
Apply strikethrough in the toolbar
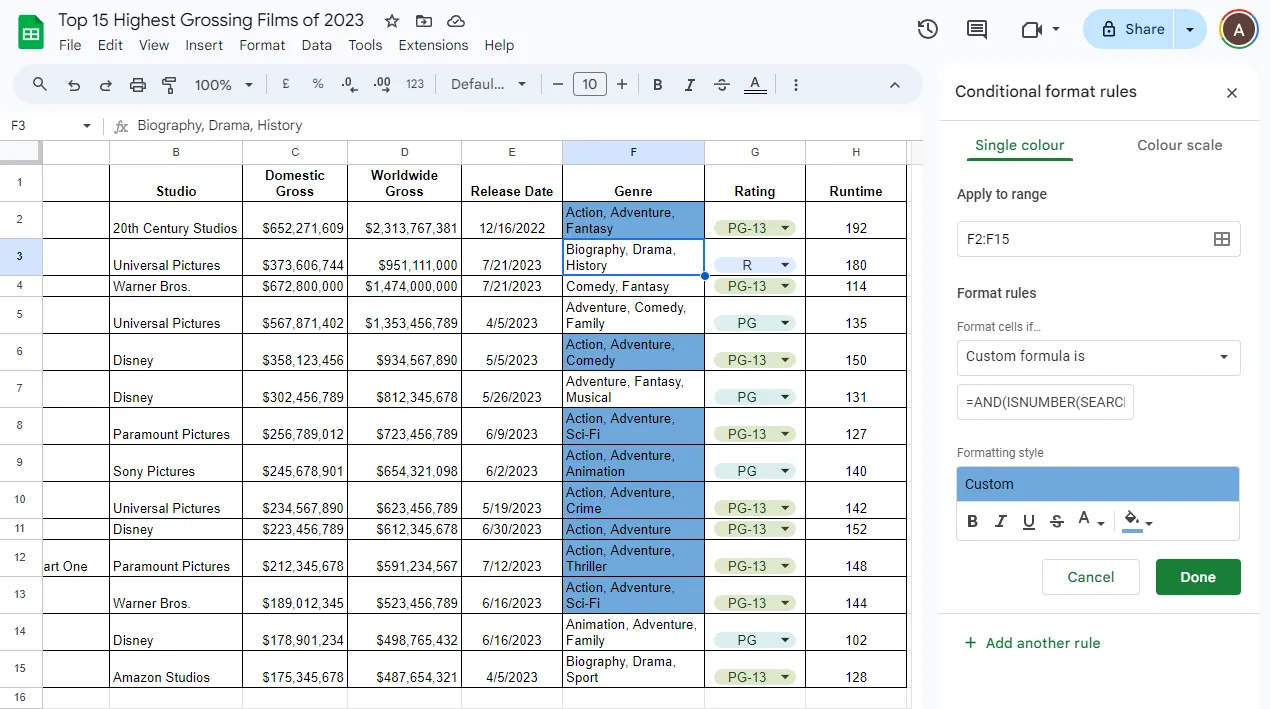coord(722,85)
